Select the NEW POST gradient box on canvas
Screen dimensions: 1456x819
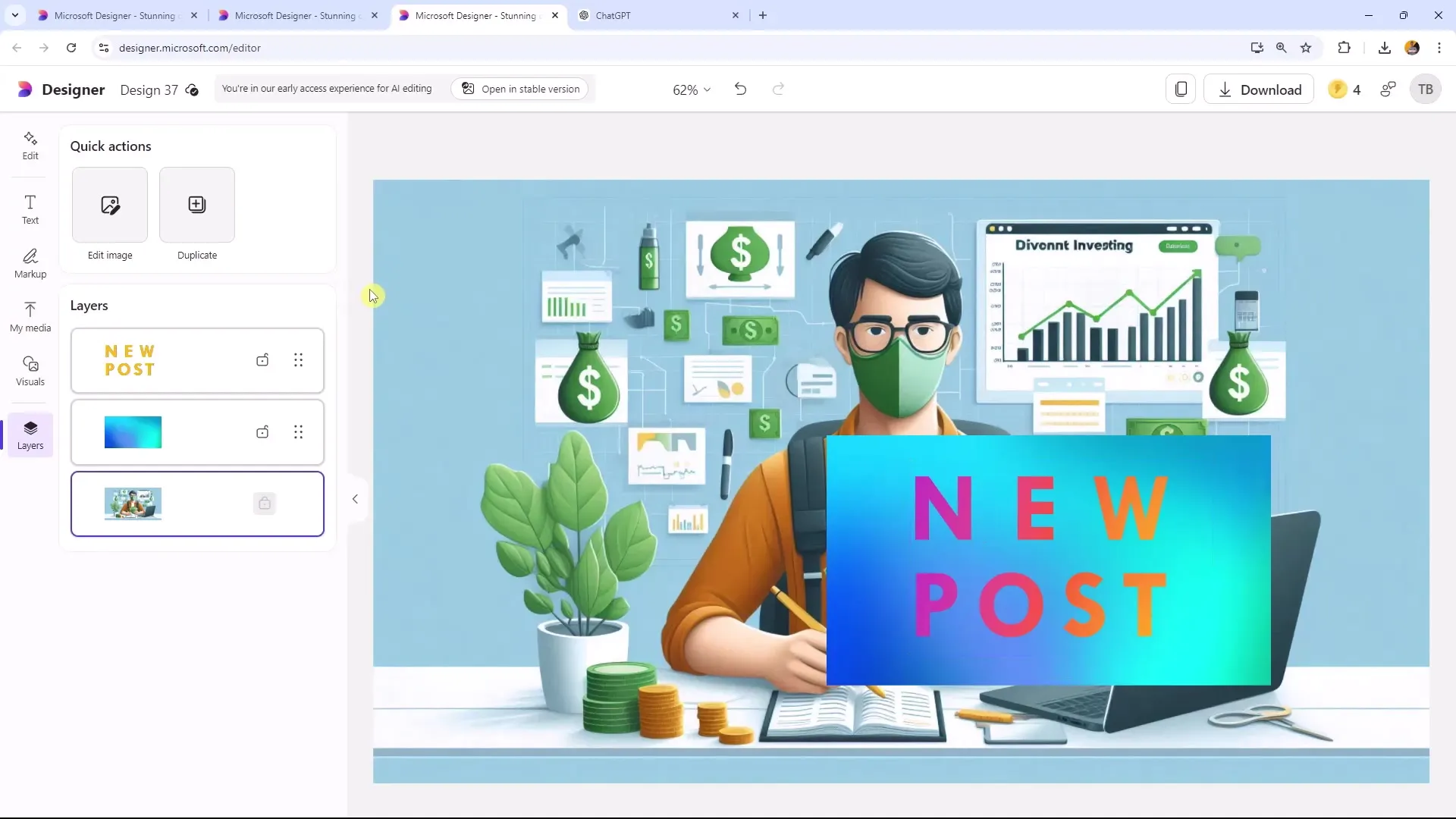(1049, 560)
